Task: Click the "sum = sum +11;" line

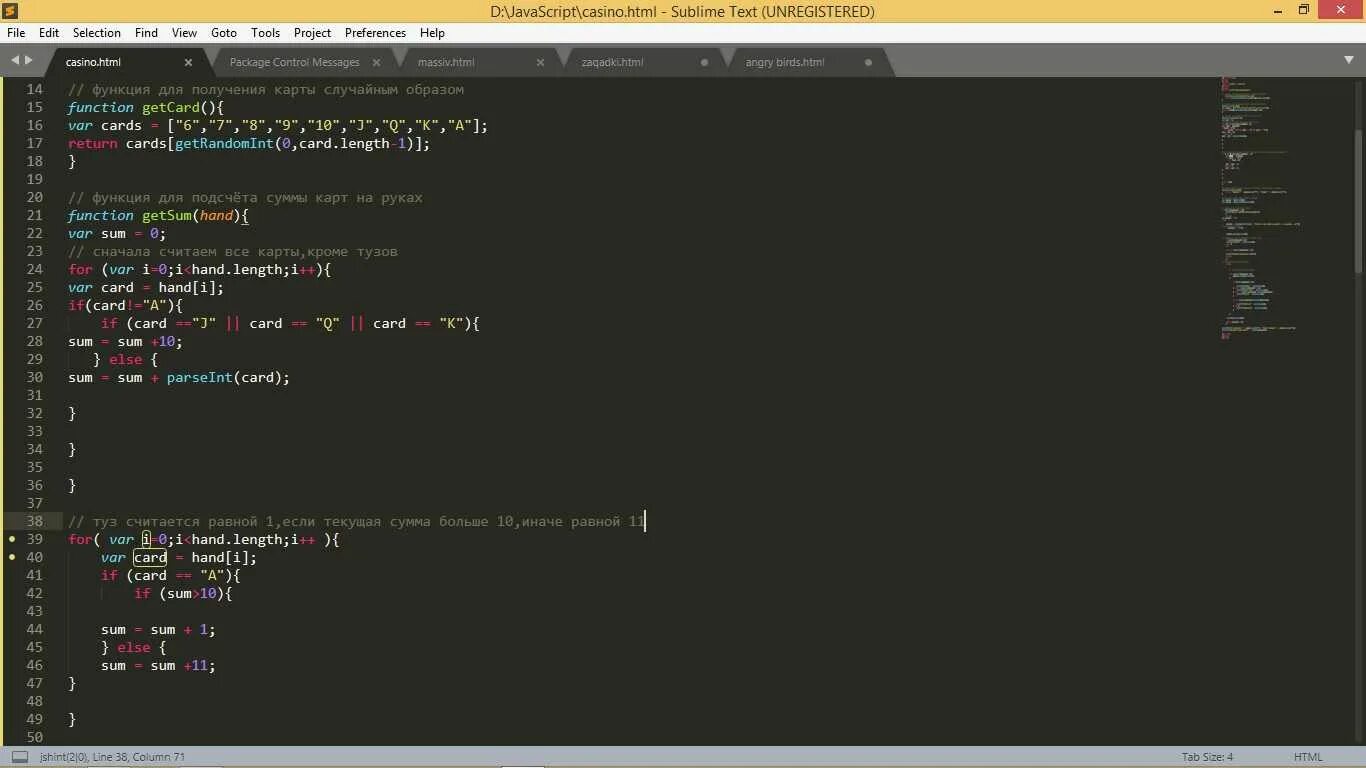Action: [158, 665]
